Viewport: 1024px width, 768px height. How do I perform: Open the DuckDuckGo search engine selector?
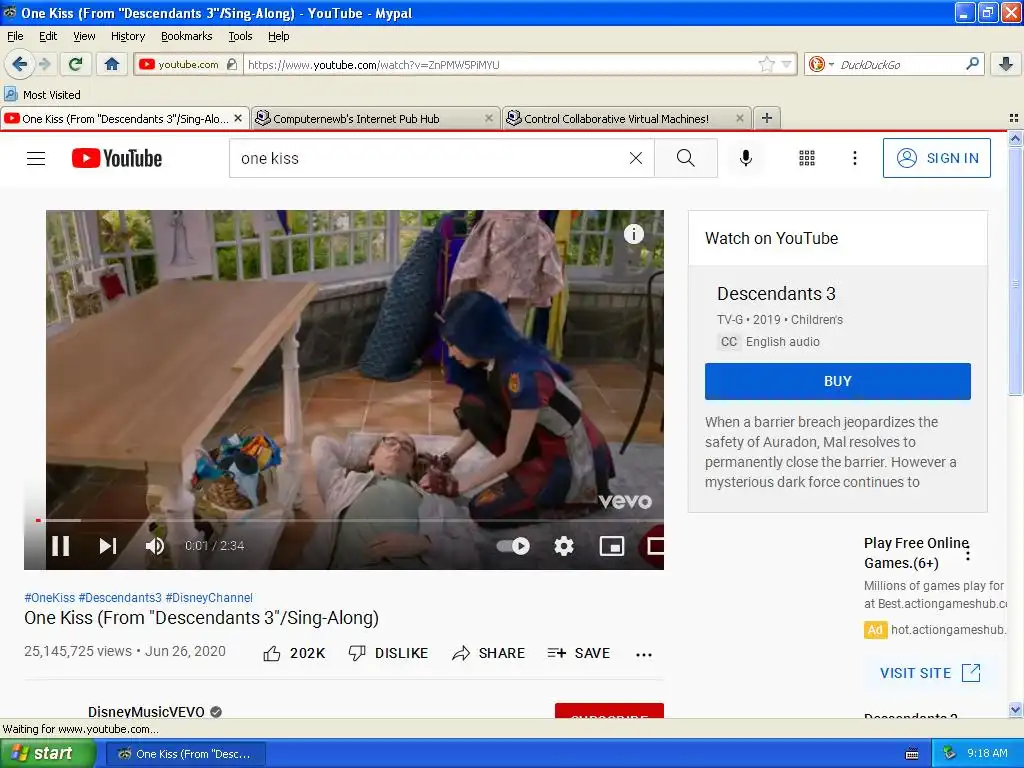click(821, 64)
